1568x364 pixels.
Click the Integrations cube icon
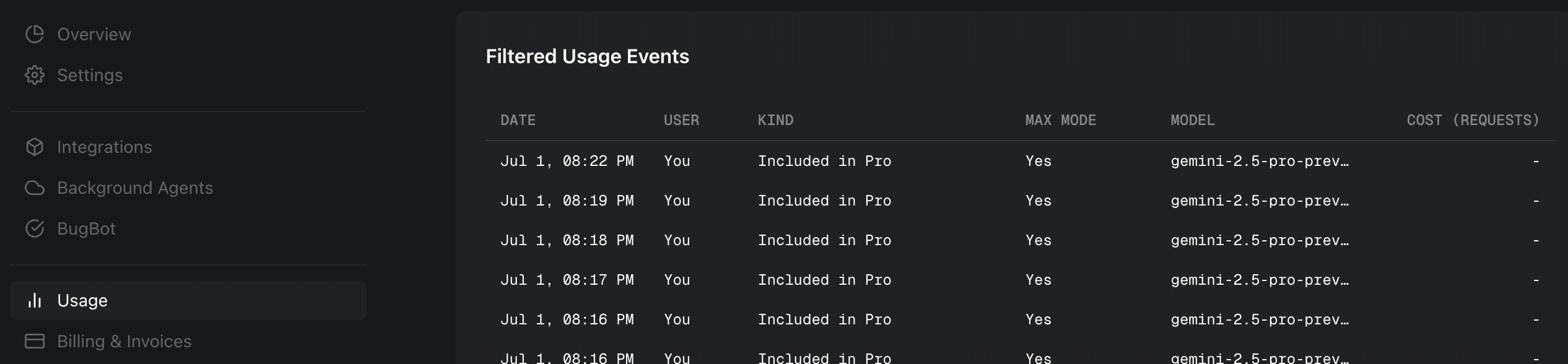(35, 147)
